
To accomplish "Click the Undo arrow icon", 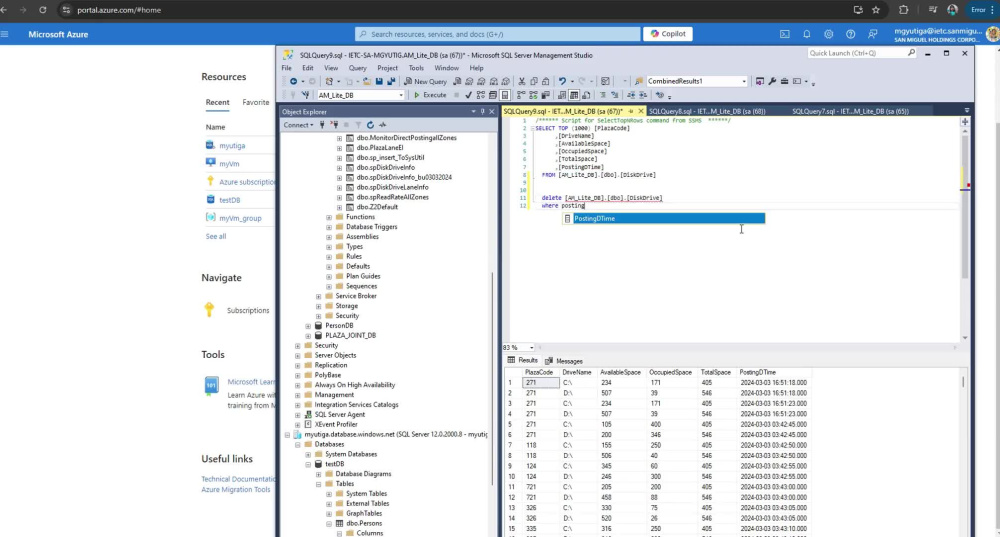I will tap(562, 82).
